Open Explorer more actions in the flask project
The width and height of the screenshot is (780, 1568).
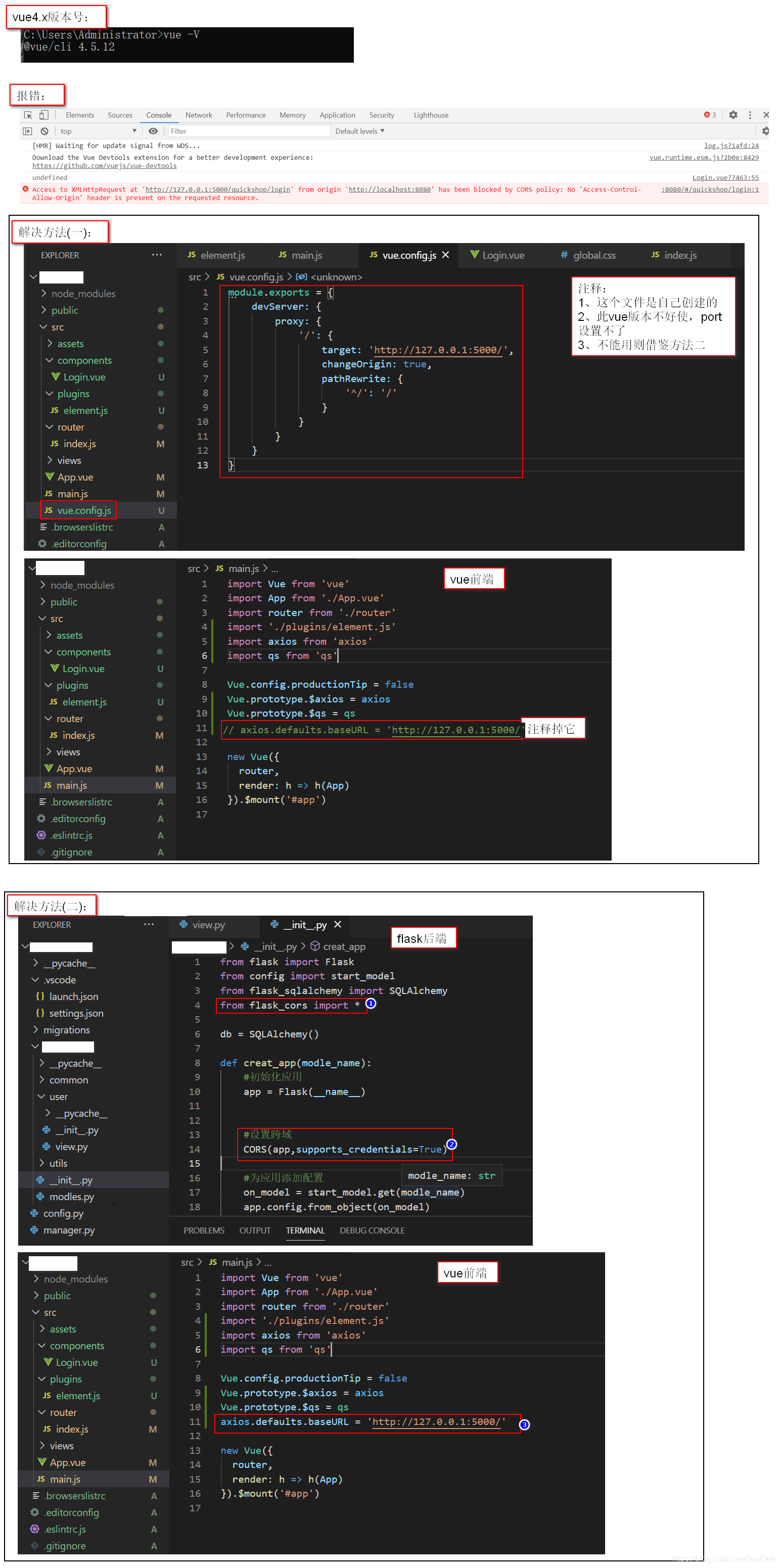[149, 925]
